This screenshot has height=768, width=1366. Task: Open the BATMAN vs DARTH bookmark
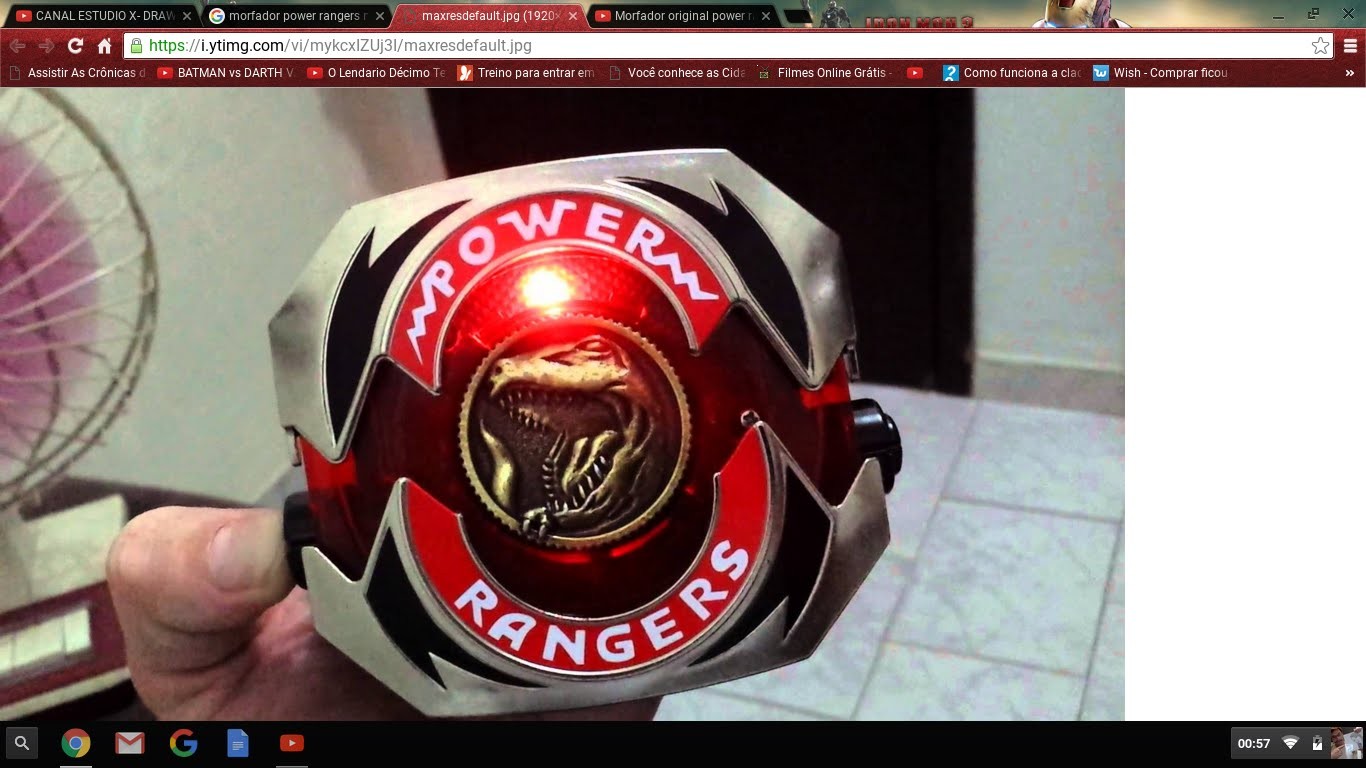227,73
